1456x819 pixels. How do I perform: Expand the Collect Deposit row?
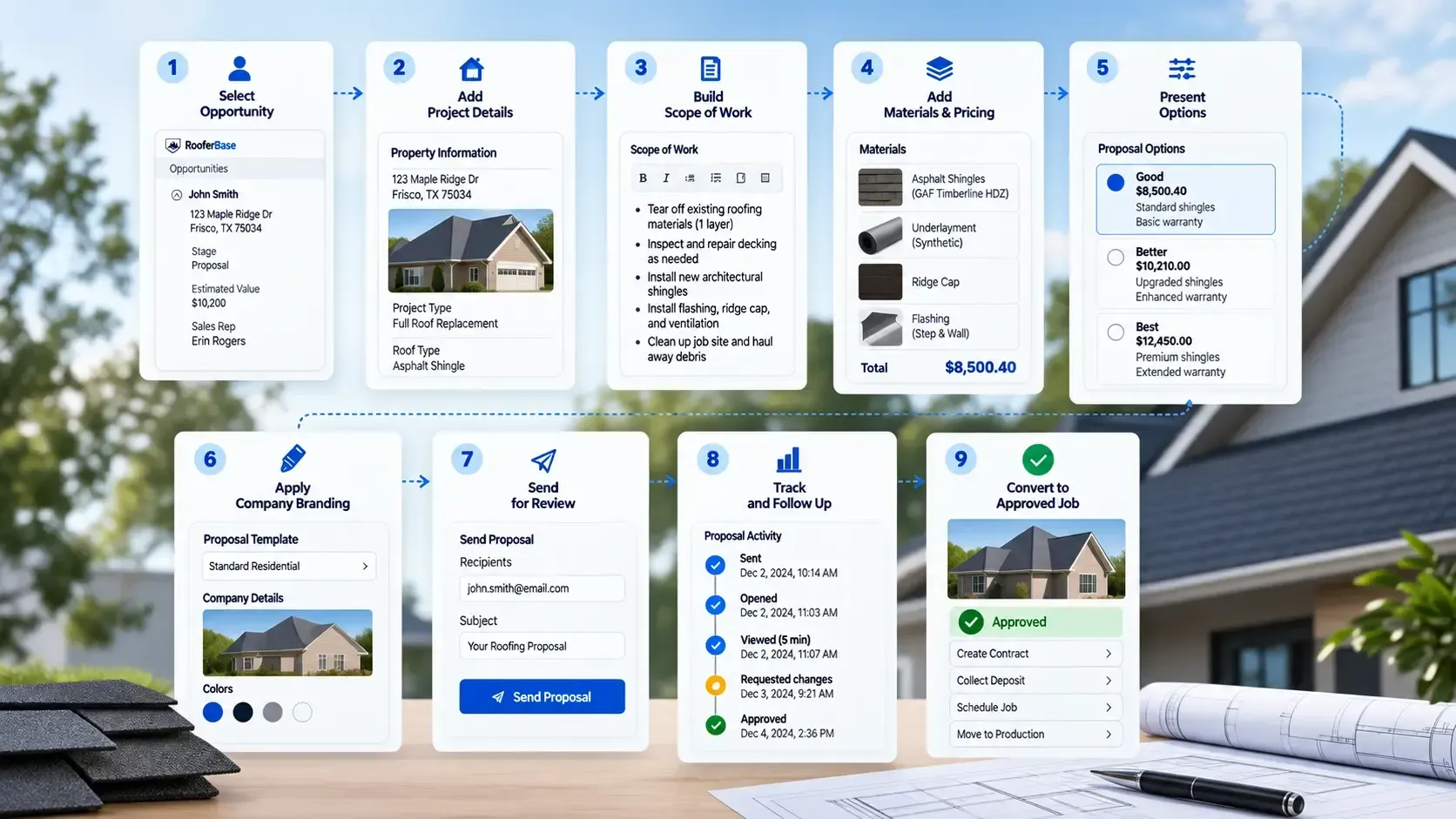point(1035,681)
